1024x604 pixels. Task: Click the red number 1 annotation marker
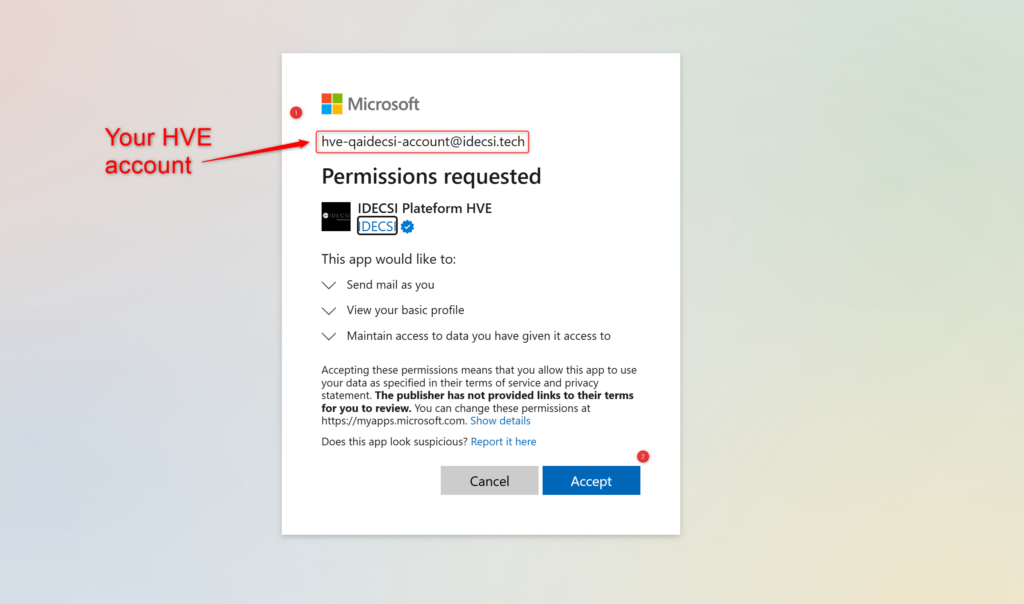pos(295,112)
